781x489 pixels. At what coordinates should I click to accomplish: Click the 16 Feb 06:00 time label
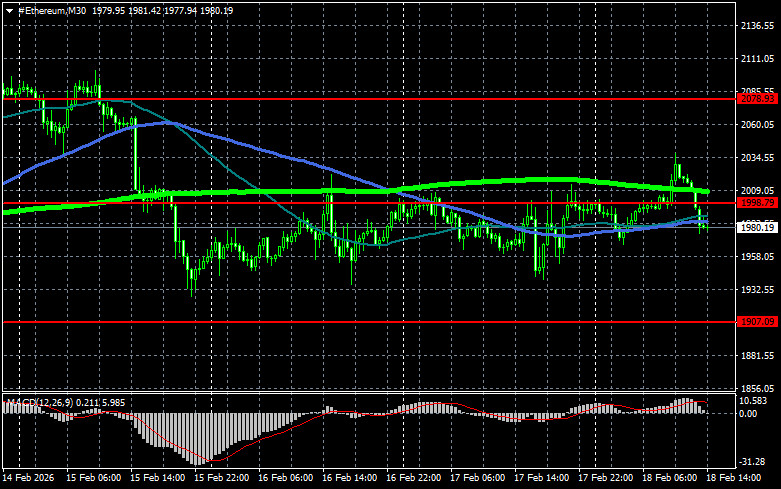(x=285, y=478)
